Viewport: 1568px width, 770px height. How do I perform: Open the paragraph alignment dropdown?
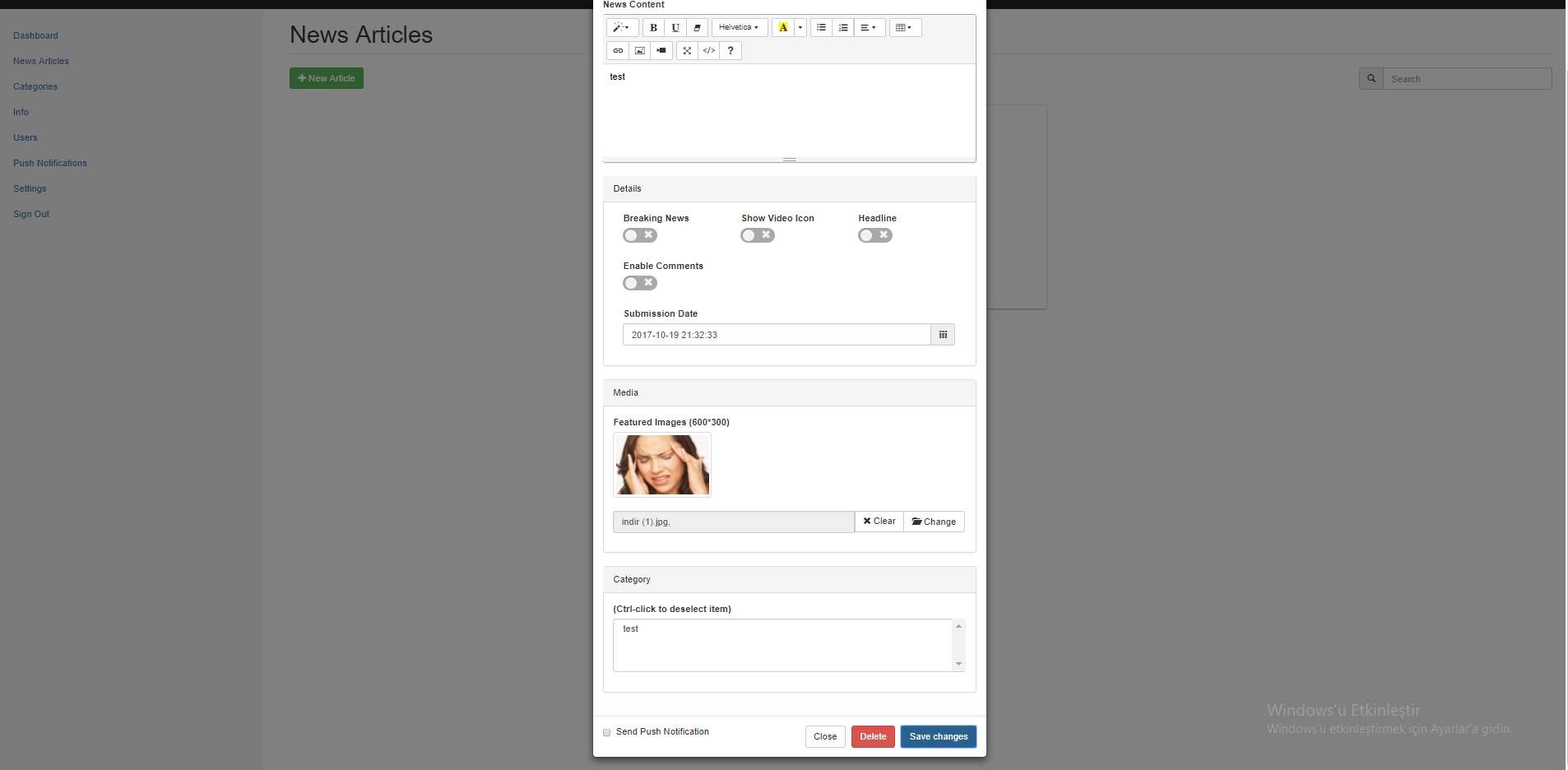coord(869,28)
